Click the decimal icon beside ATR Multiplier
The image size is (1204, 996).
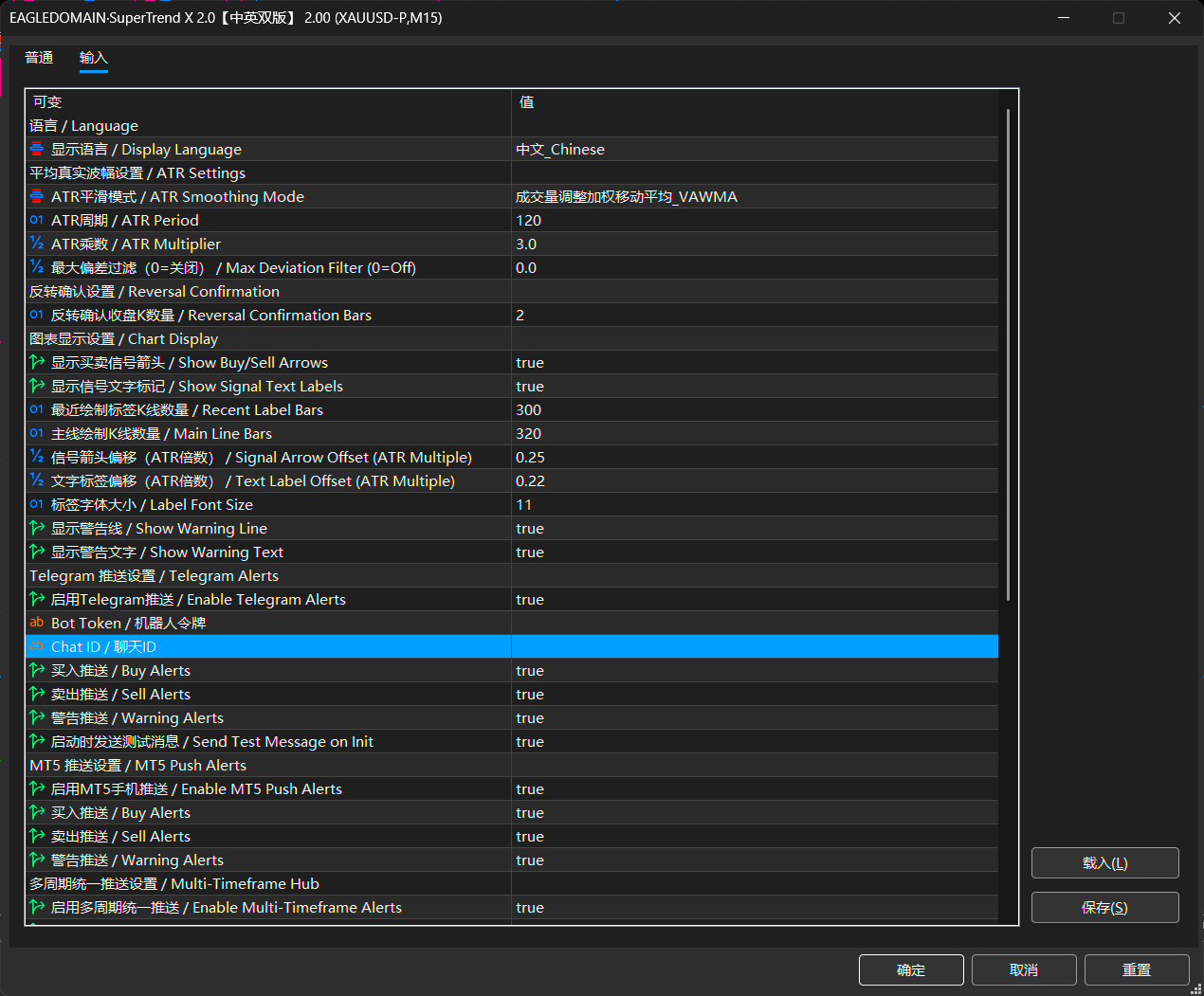pos(36,244)
